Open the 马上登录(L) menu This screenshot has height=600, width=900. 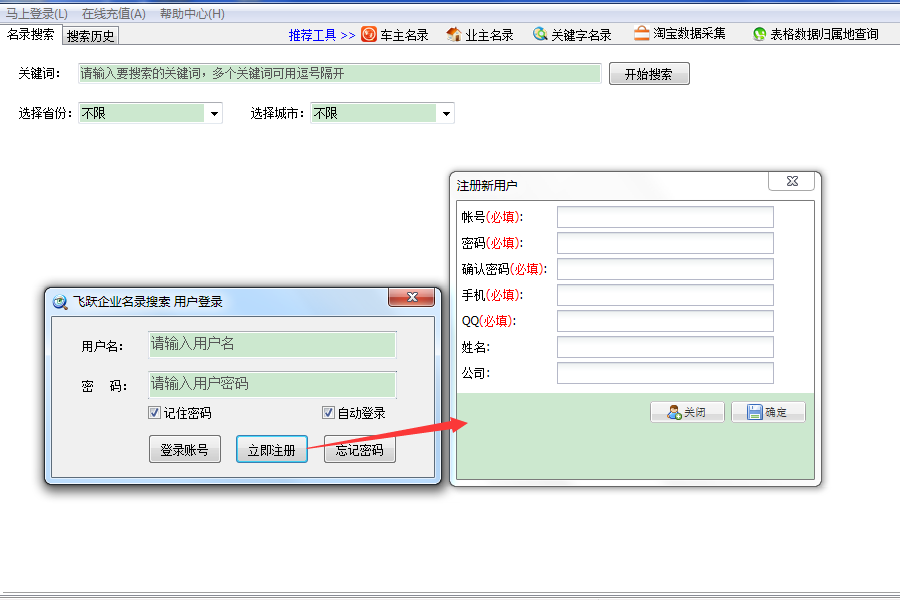pos(37,13)
